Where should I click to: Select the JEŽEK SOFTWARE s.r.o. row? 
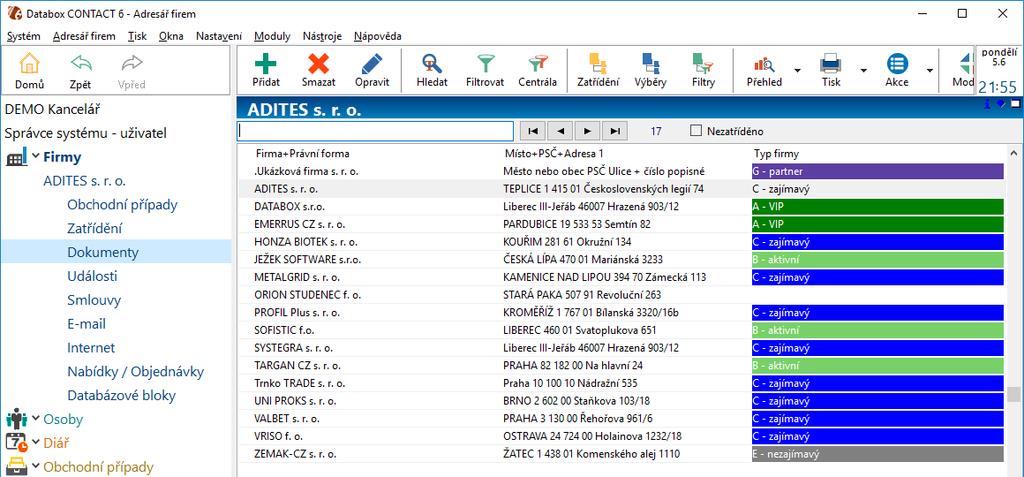619,259
